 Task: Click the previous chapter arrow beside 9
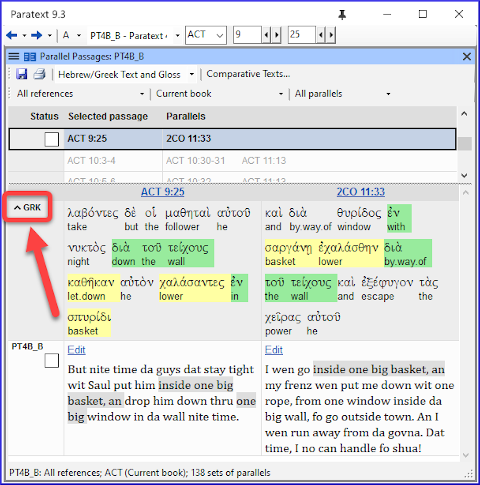(266, 35)
